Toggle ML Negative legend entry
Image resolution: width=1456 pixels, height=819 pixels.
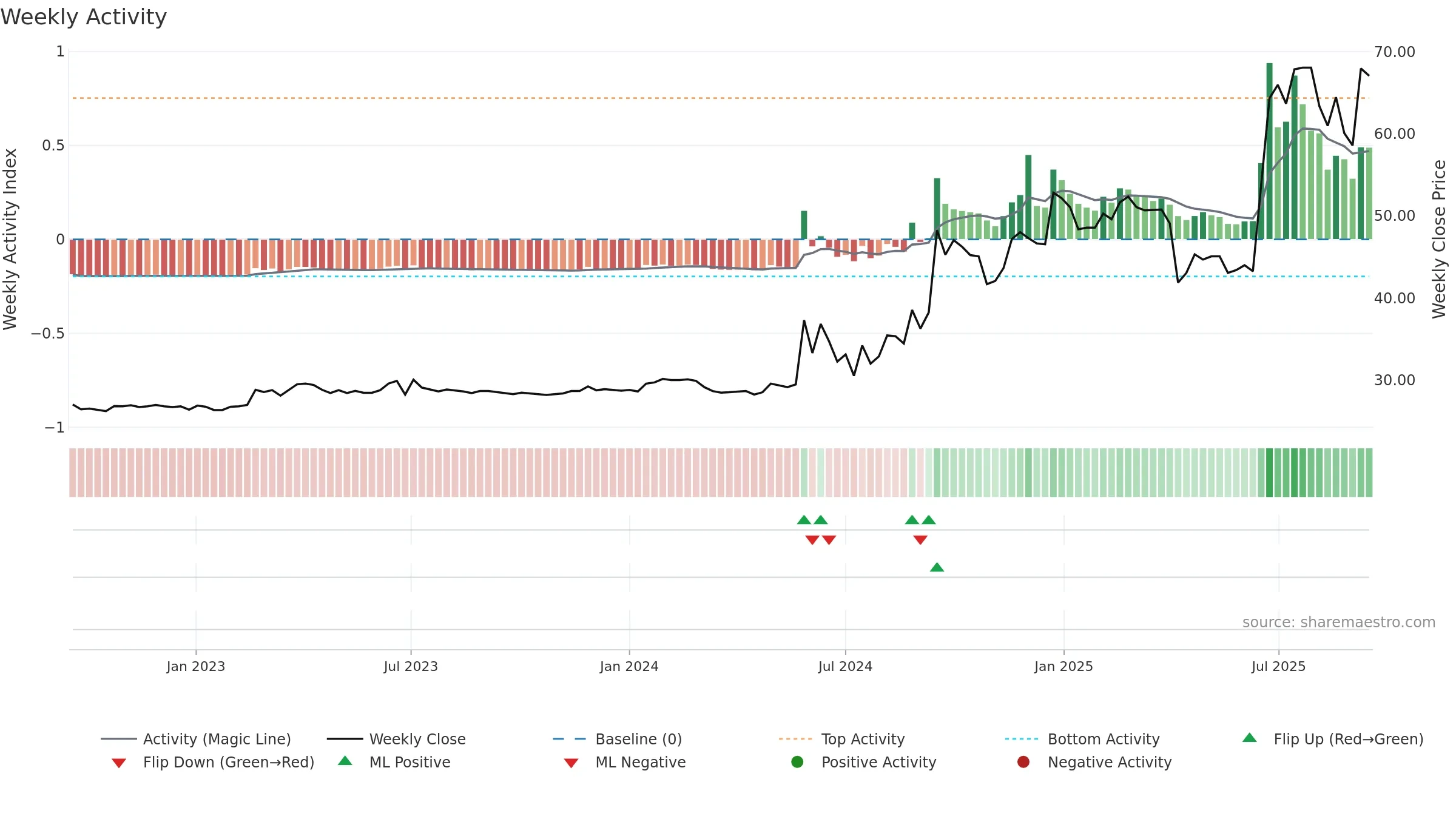(x=625, y=762)
